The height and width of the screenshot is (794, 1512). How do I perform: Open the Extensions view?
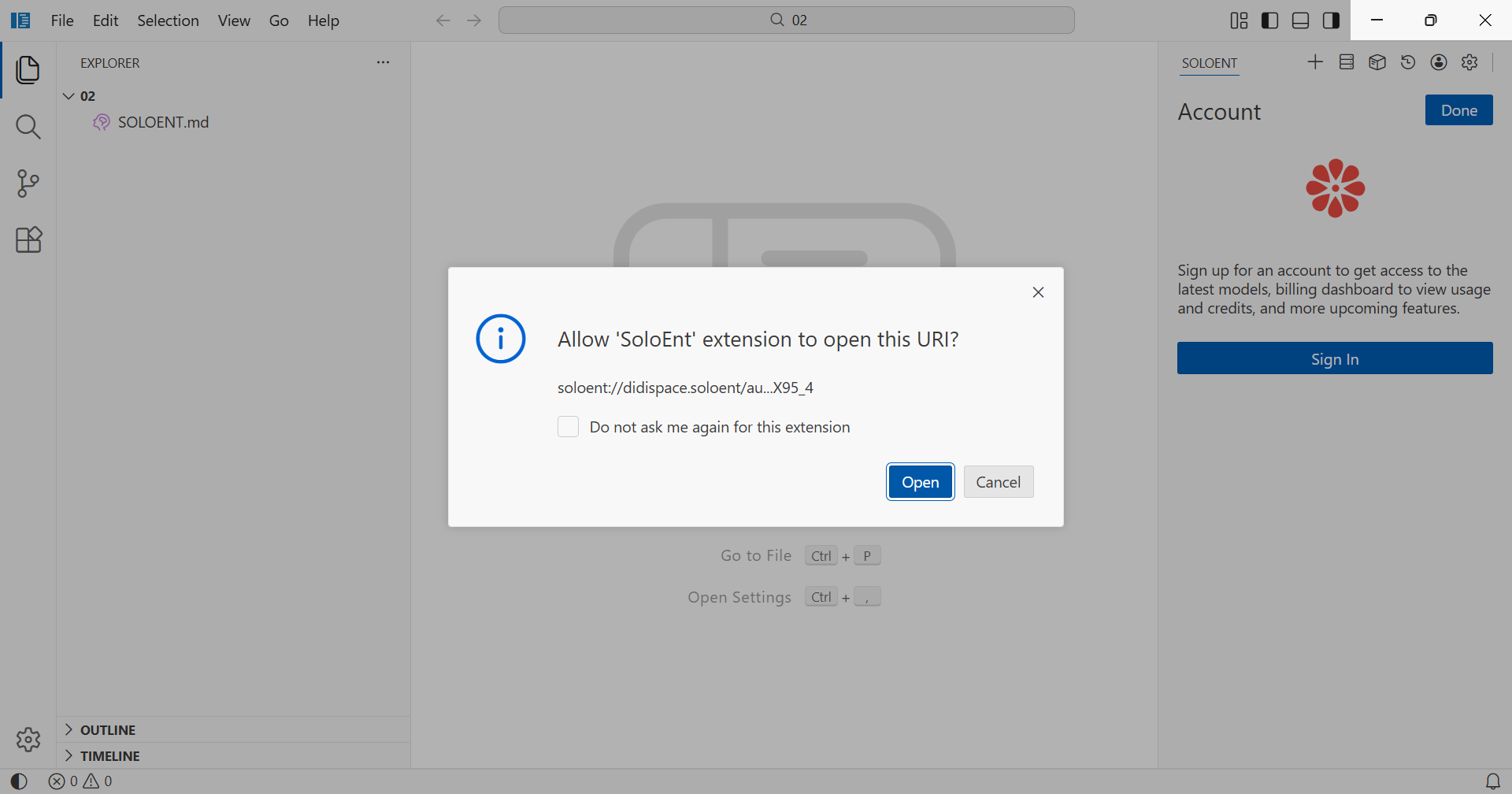[x=28, y=239]
